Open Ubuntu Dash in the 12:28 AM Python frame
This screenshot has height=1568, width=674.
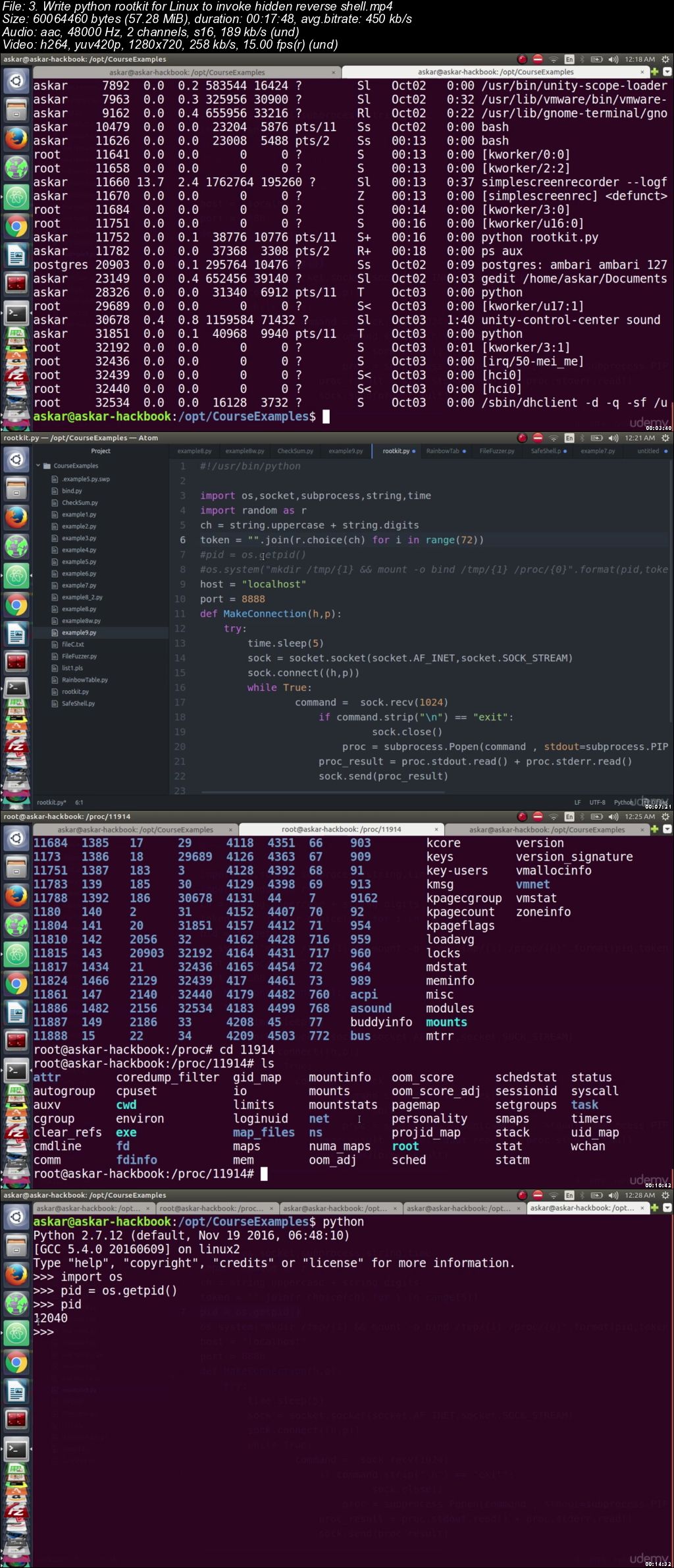click(x=16, y=1217)
